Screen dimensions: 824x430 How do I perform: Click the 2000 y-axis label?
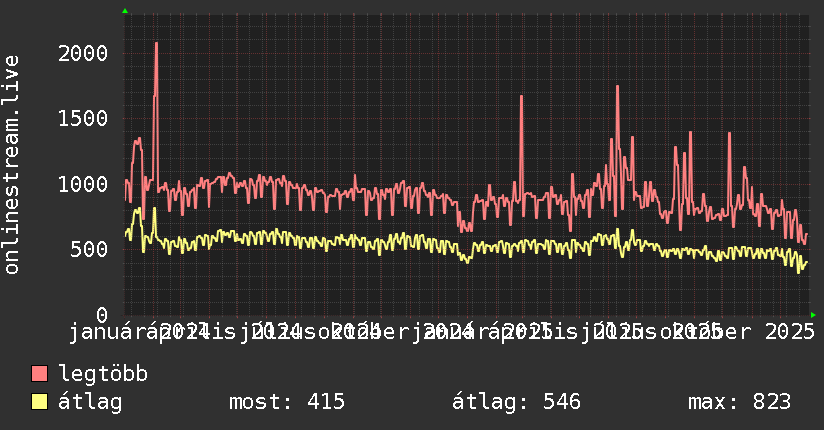83,54
